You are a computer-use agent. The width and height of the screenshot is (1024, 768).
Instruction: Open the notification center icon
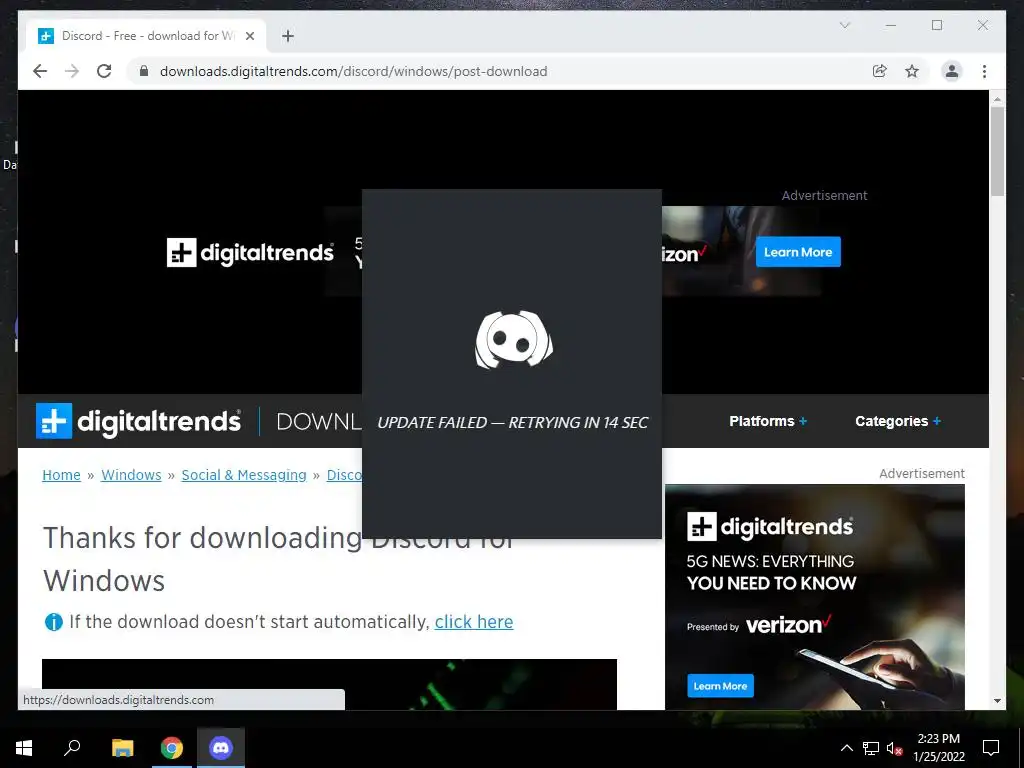point(991,748)
